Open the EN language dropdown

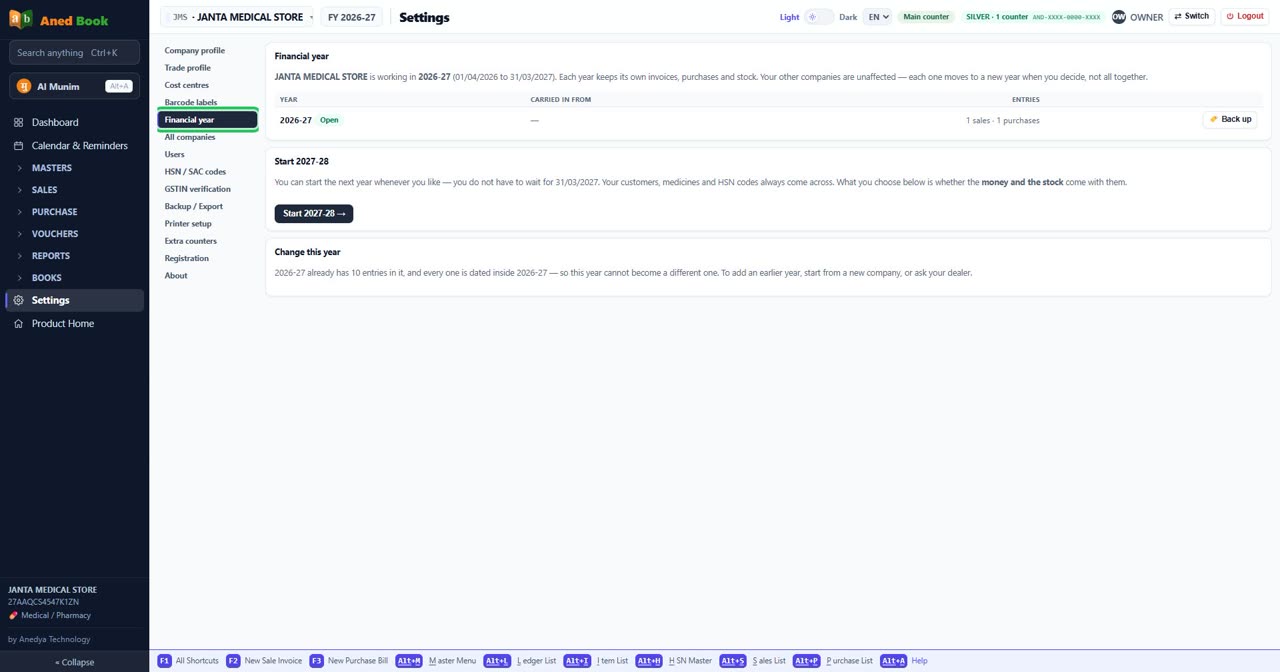click(877, 17)
